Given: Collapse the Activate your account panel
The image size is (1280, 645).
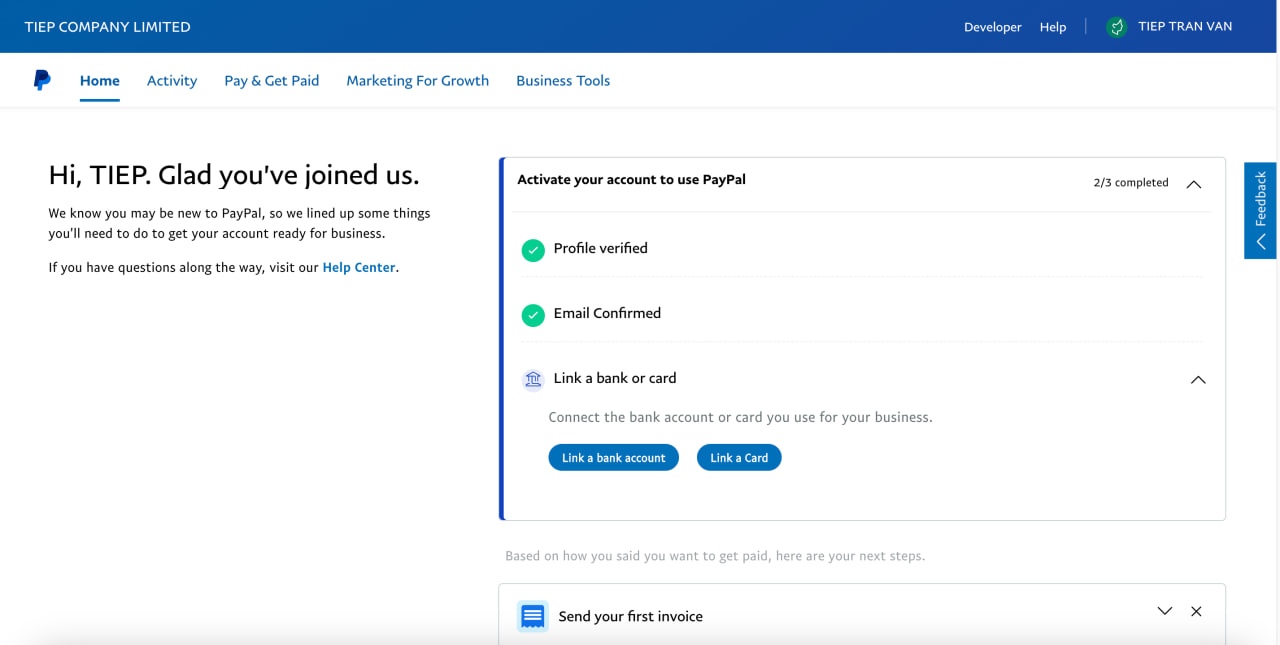Looking at the screenshot, I should point(1193,184).
